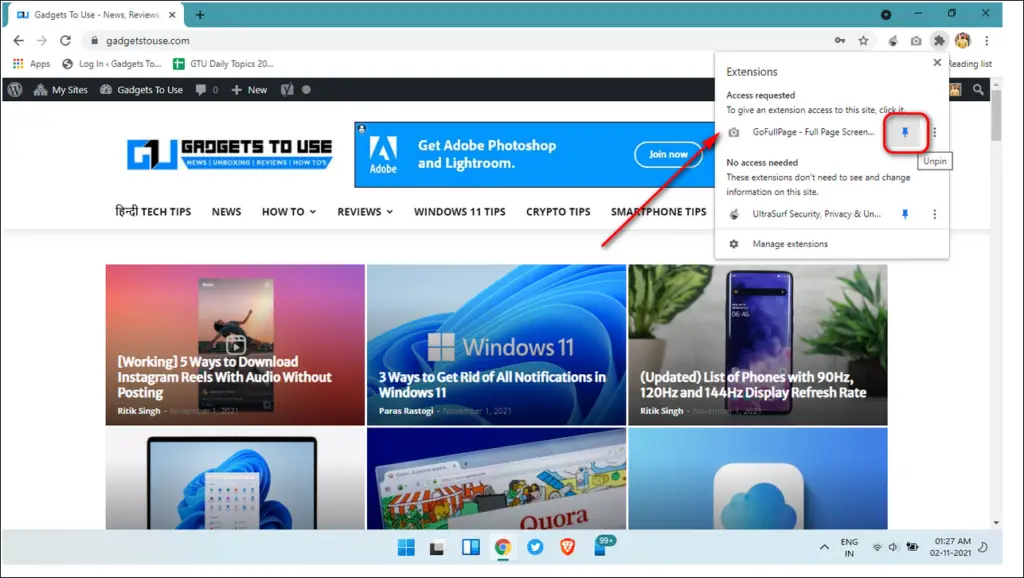Toggle the pin for UltraSurf Security extension
Image resolution: width=1024 pixels, height=578 pixels.
[904, 214]
